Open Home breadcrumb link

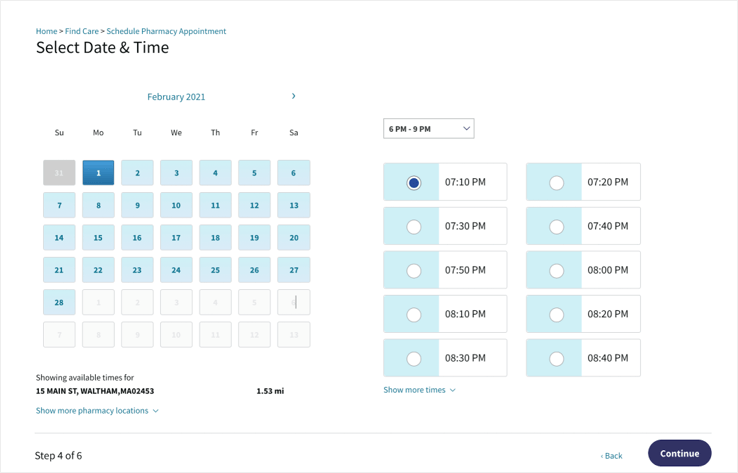pos(46,31)
